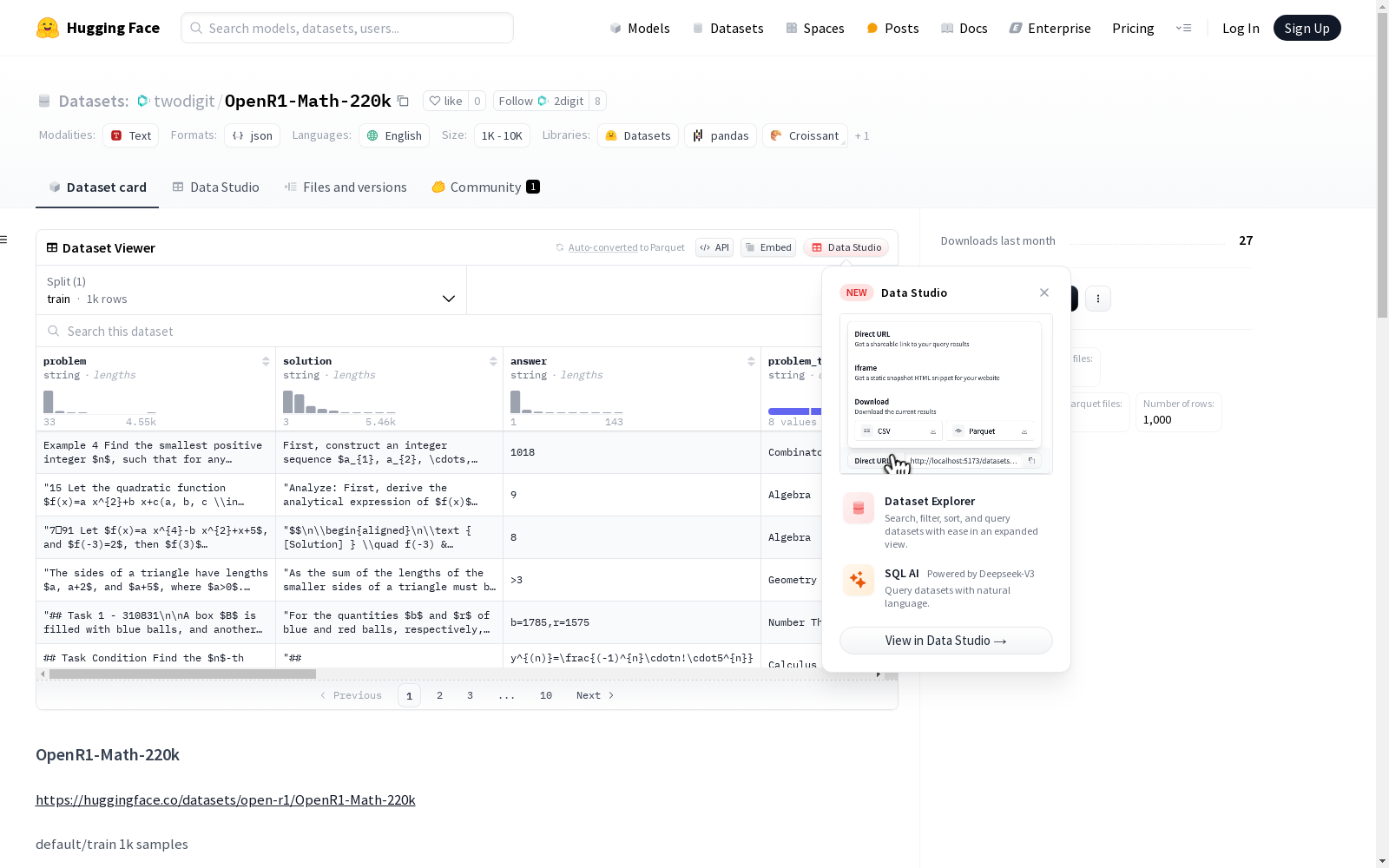This screenshot has width=1389, height=868.
Task: Sort by the solution column
Action: pos(493,361)
